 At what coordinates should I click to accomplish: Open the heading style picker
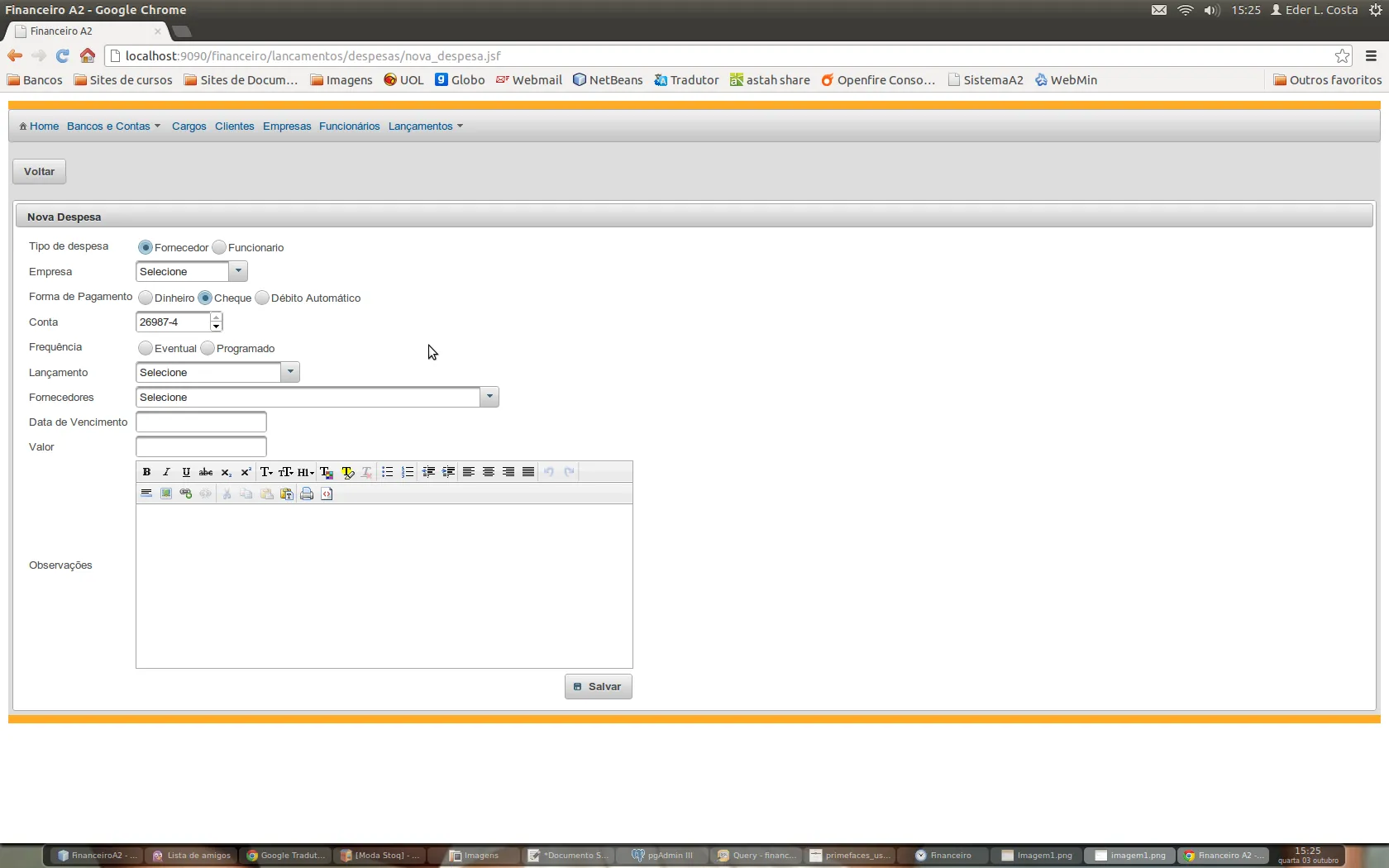pyautogui.click(x=306, y=472)
